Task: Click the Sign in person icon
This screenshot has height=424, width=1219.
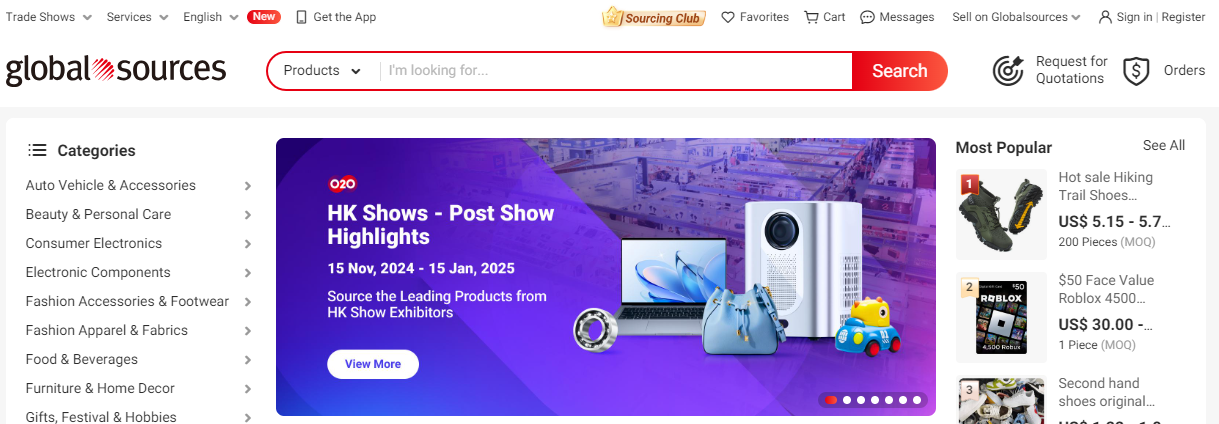Action: 1105,17
